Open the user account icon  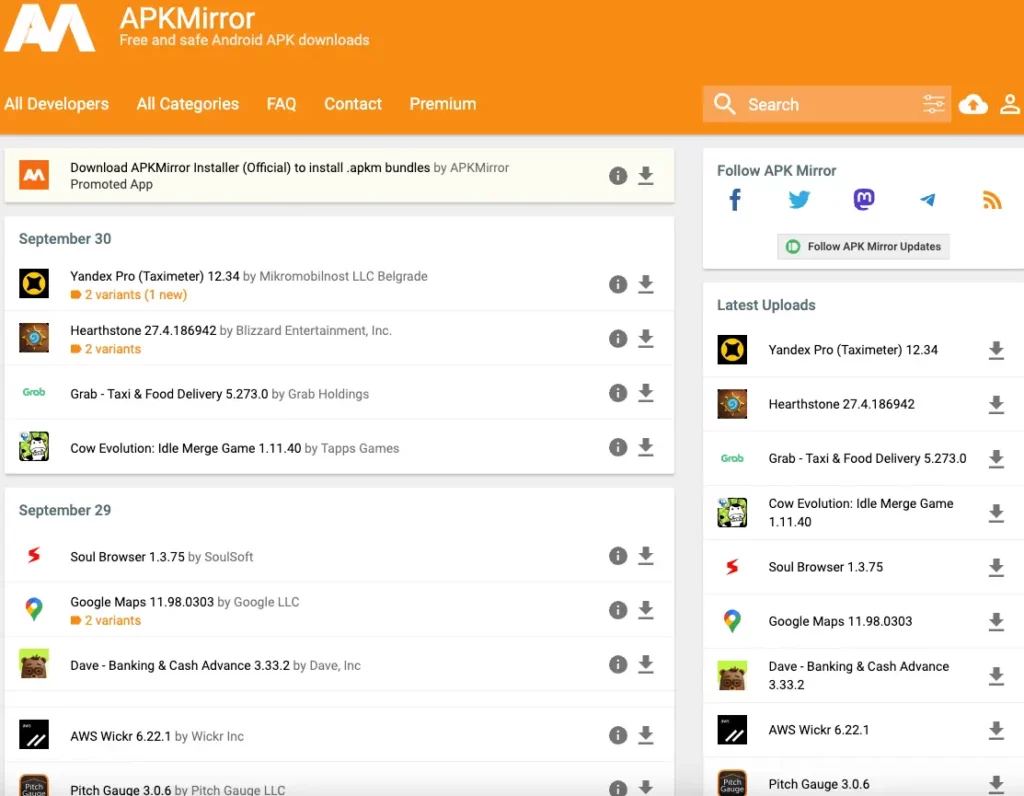tap(1010, 104)
